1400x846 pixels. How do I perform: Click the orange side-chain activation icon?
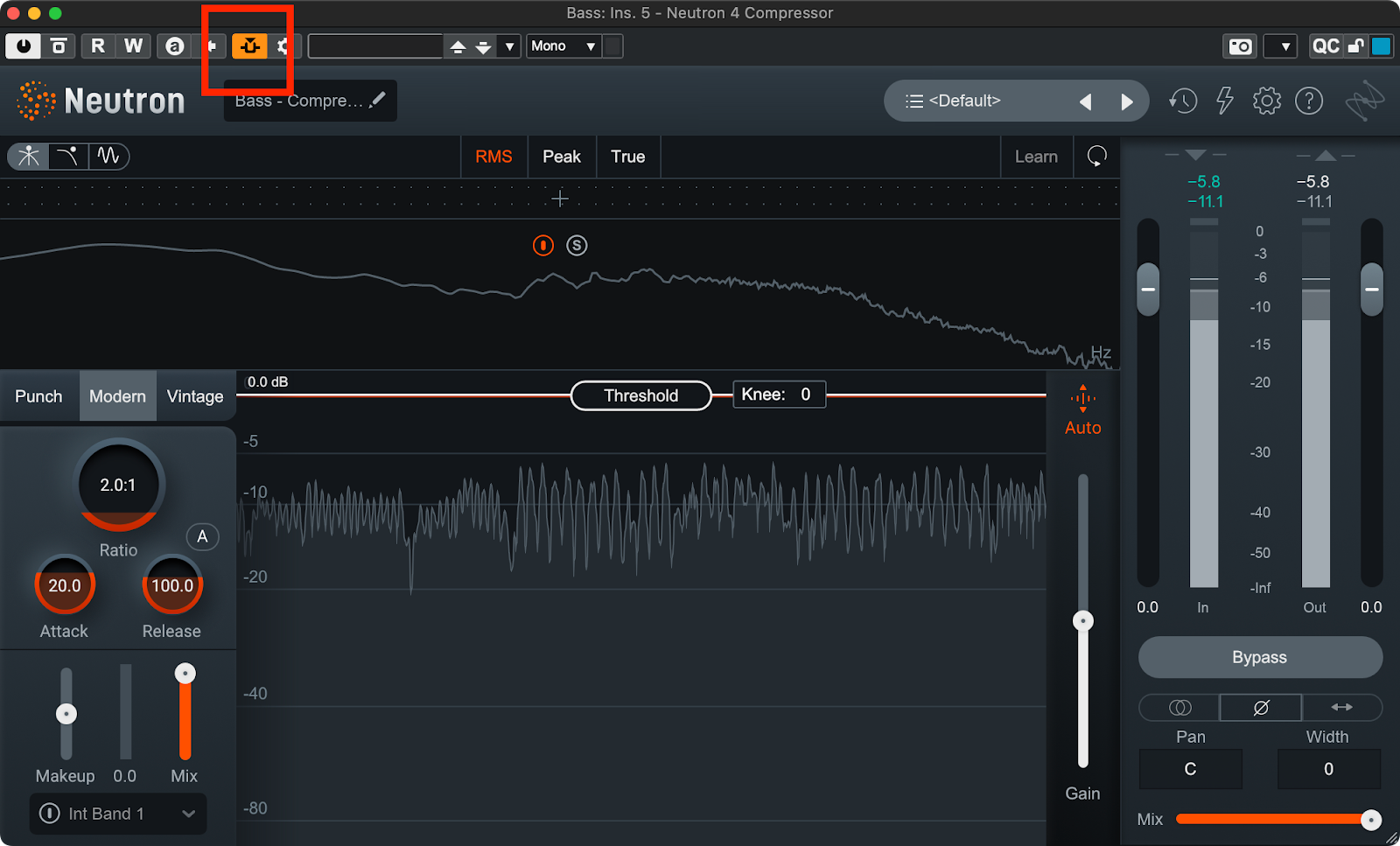pyautogui.click(x=249, y=45)
